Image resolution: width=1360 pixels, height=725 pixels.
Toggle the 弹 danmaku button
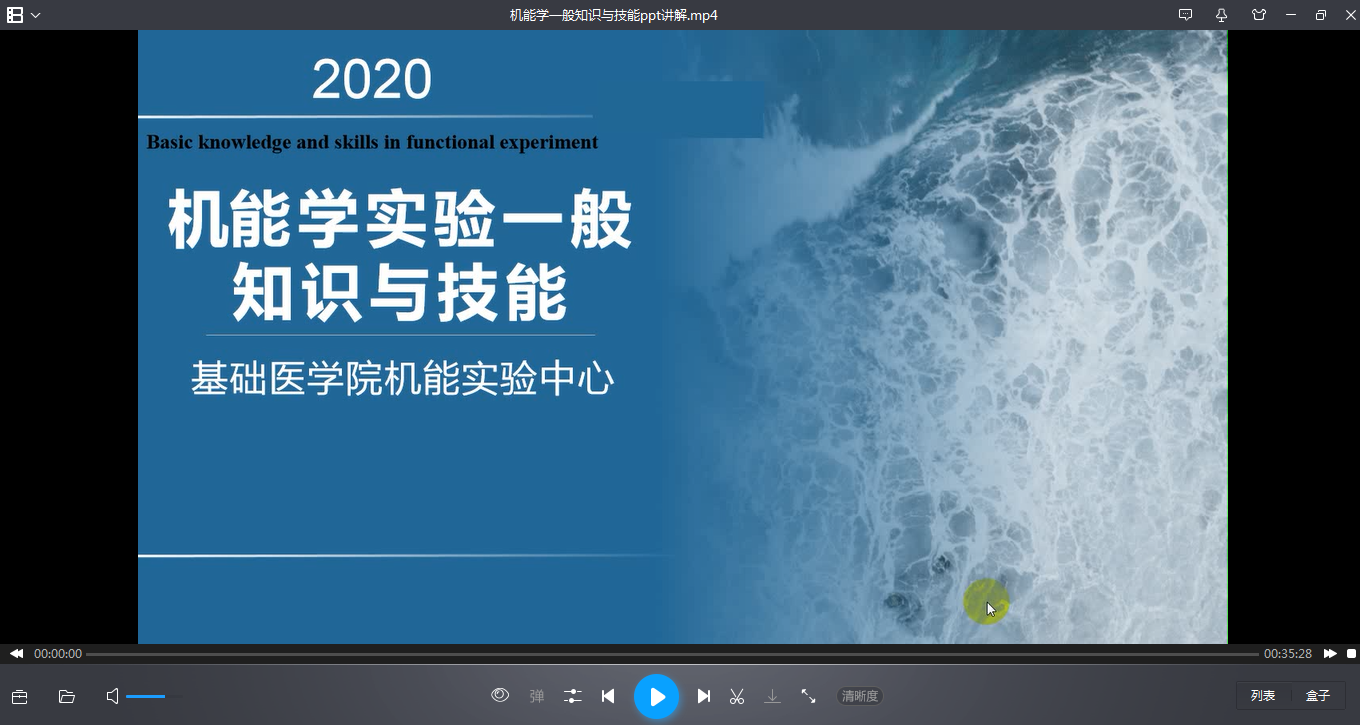[x=537, y=696]
